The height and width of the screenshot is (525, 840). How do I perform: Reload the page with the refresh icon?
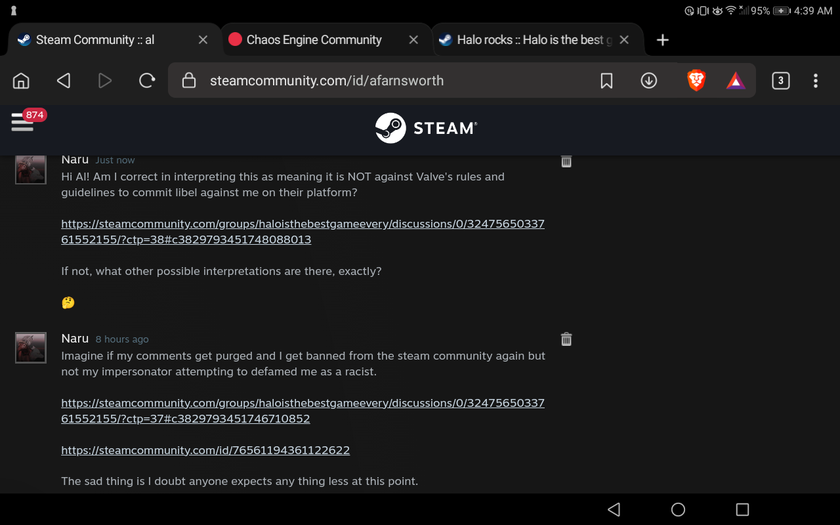(x=147, y=81)
